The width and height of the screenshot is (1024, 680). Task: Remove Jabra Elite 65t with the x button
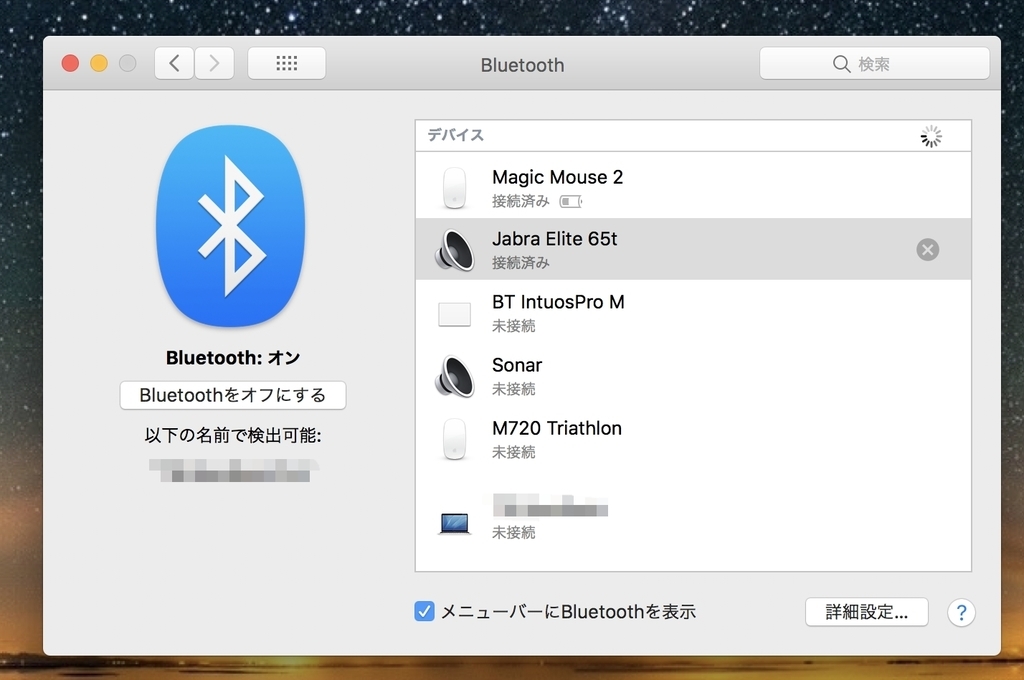tap(927, 250)
